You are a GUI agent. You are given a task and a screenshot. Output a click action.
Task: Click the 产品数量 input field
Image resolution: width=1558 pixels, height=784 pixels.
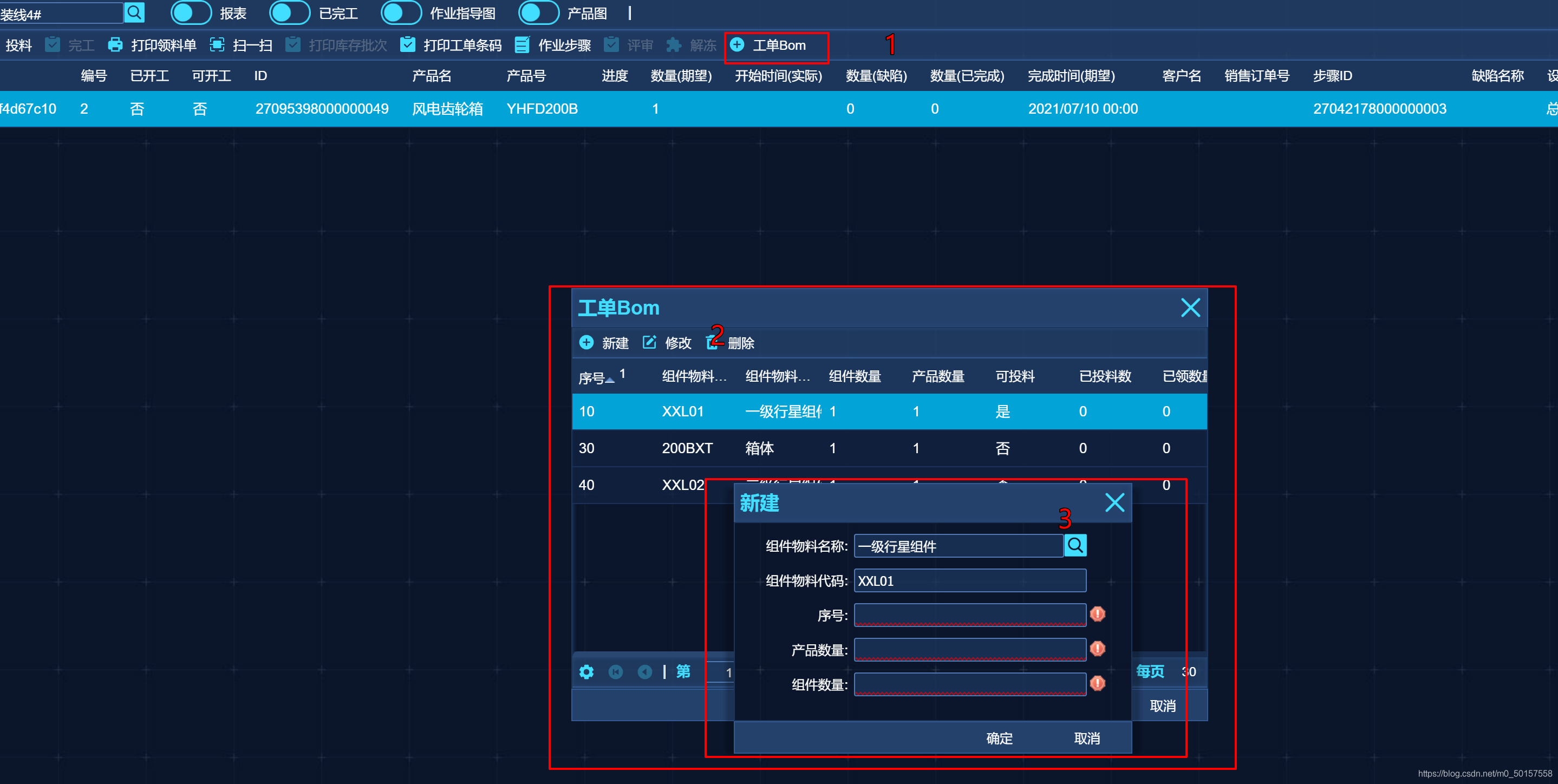pyautogui.click(x=969, y=649)
